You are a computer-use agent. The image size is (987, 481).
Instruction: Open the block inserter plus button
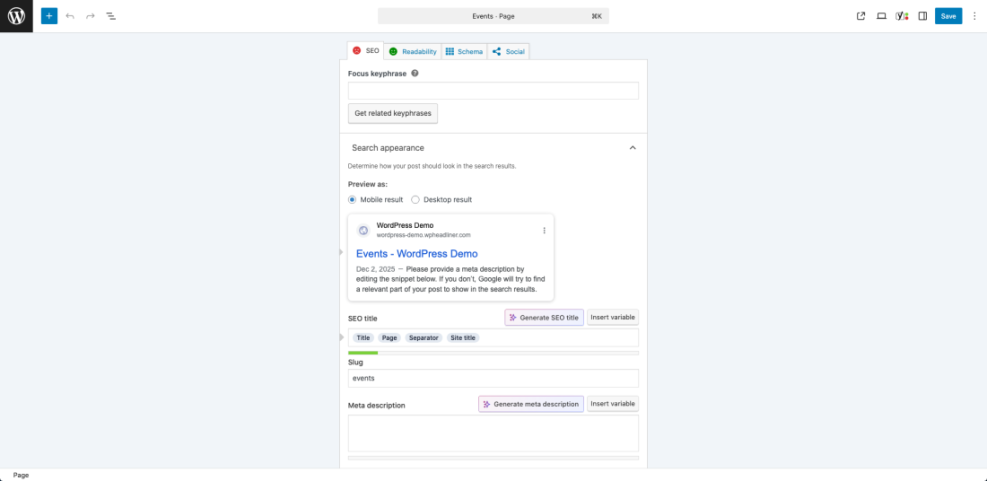pos(49,16)
